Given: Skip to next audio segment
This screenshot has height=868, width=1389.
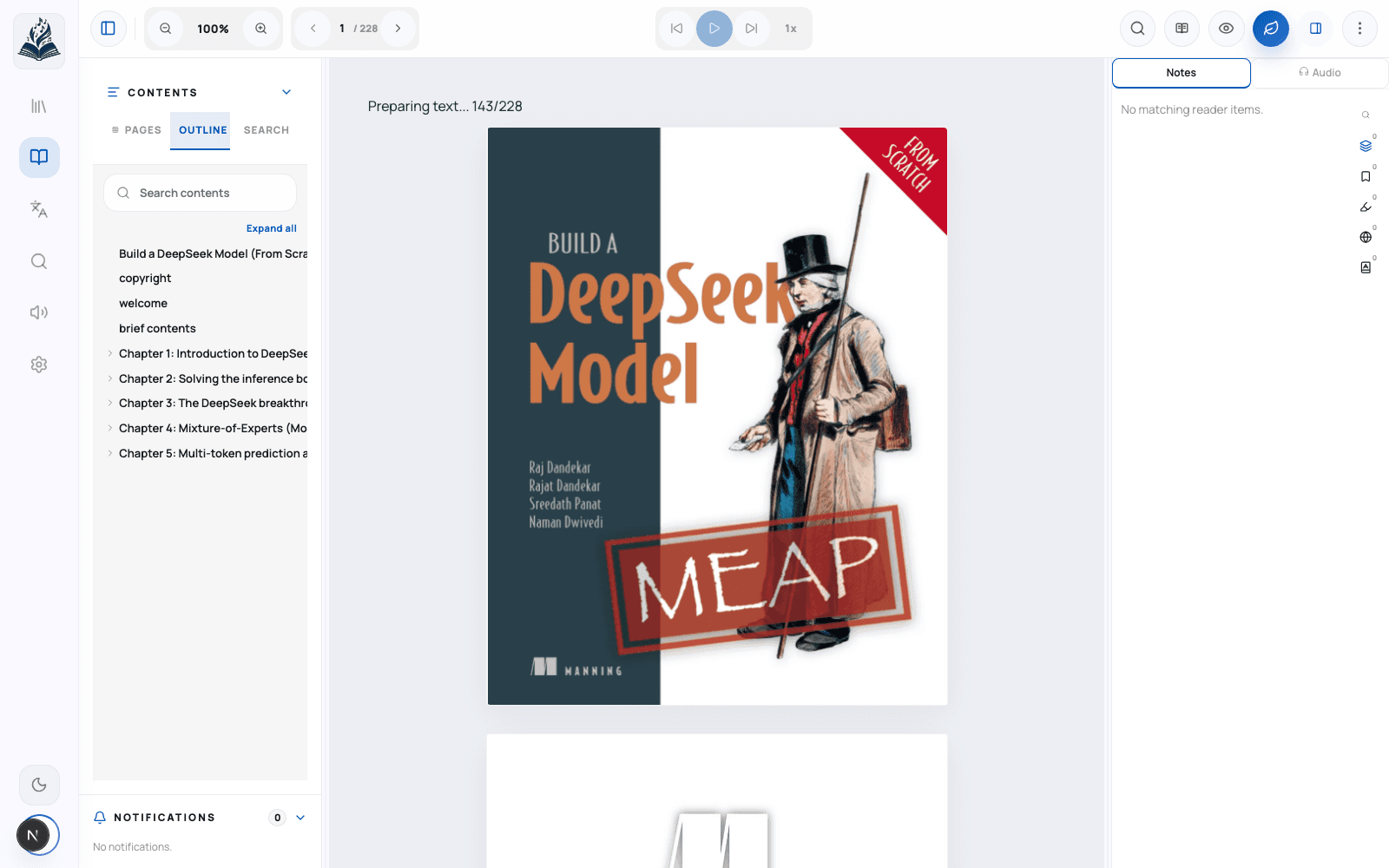Looking at the screenshot, I should [x=752, y=29].
